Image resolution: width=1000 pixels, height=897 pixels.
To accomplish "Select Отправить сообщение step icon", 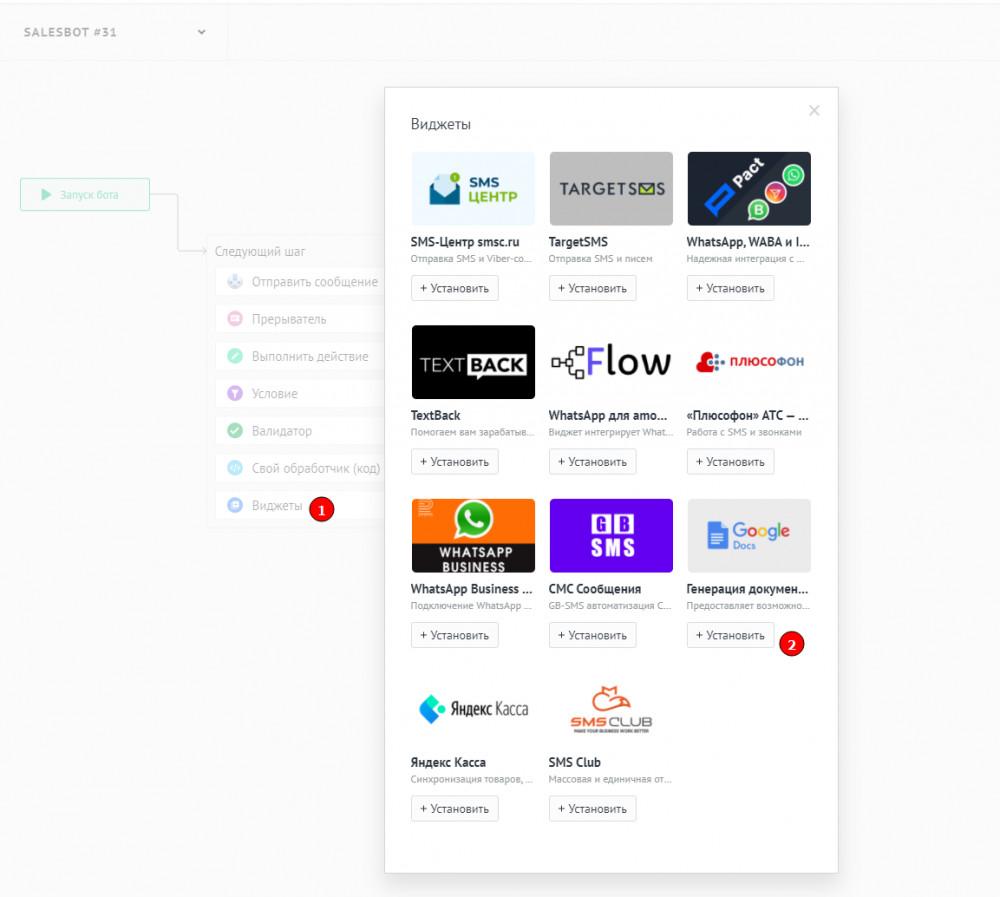I will click(235, 281).
